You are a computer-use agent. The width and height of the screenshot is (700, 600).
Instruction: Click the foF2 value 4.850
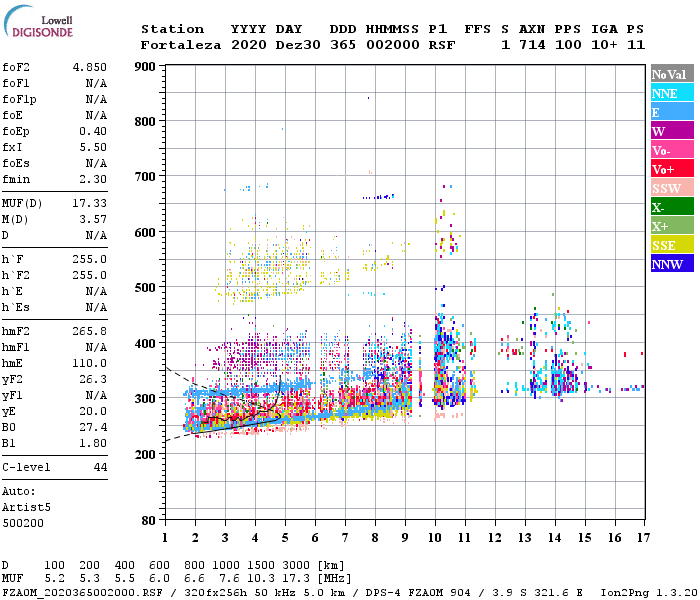[x=90, y=67]
